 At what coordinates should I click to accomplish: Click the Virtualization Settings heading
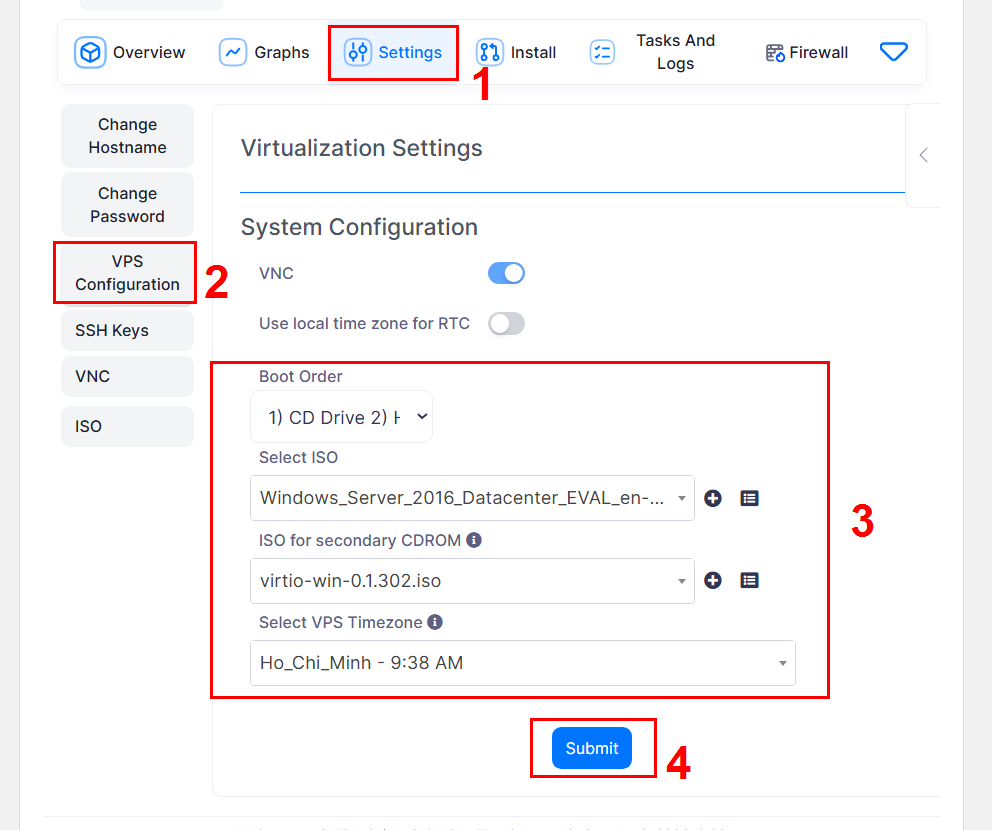[x=362, y=148]
